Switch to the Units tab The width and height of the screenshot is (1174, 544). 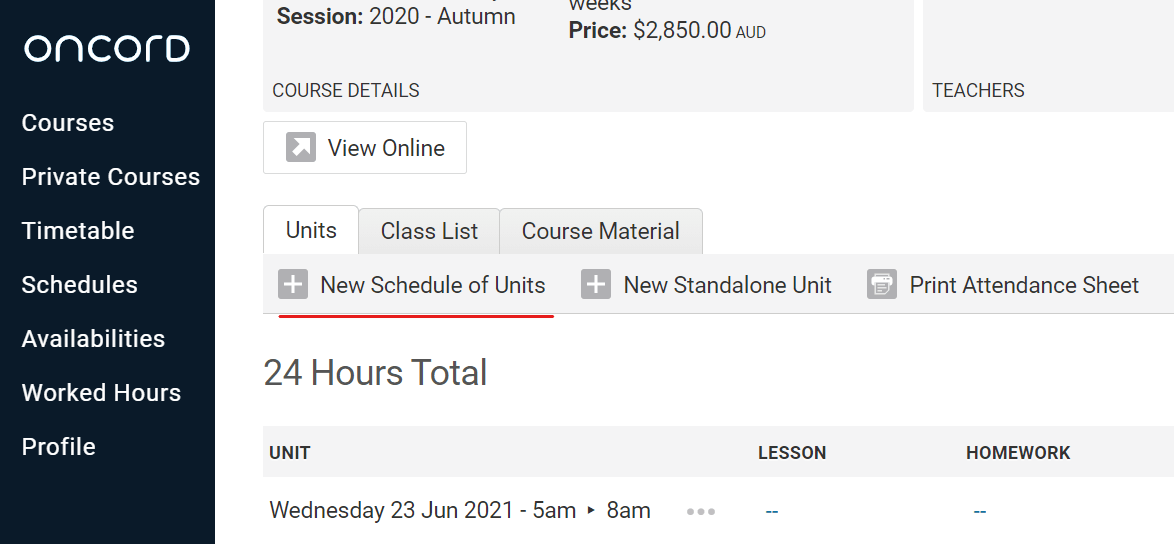tap(311, 231)
